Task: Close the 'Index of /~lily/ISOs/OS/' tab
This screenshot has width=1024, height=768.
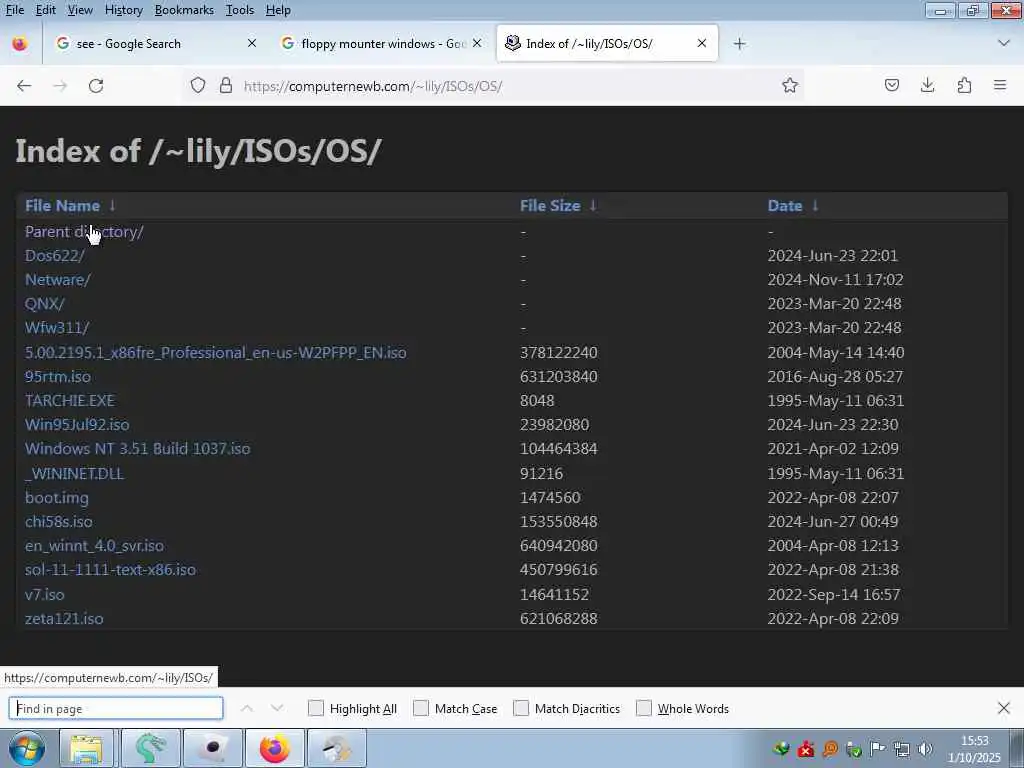Action: [x=701, y=43]
